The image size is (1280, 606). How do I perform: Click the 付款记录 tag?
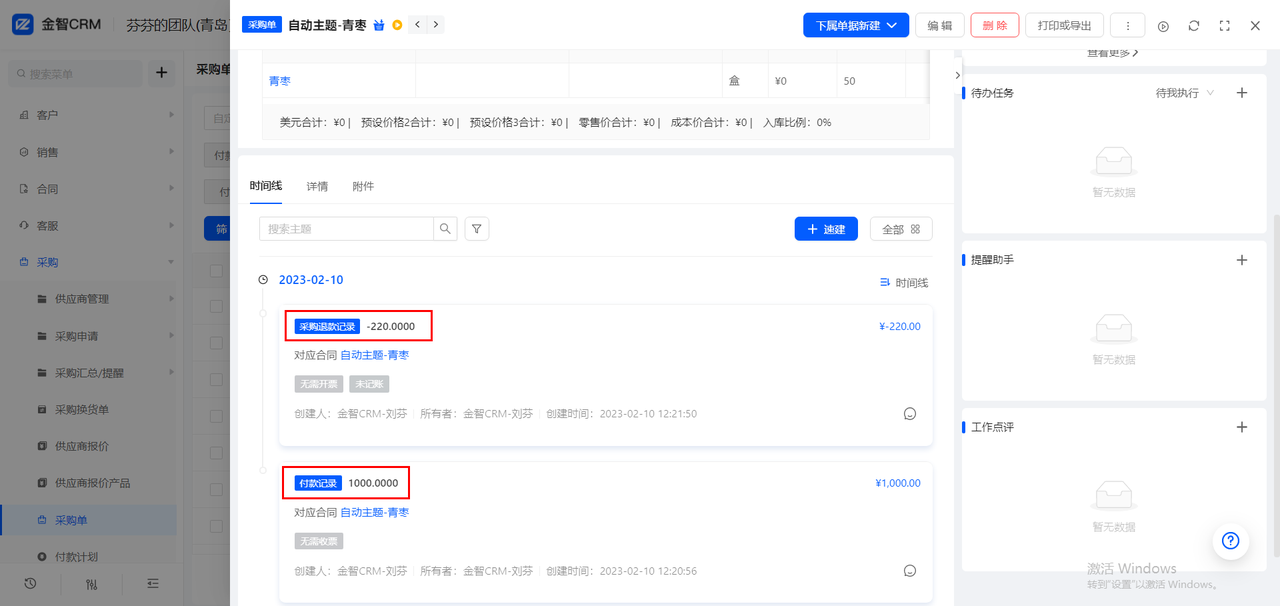(x=318, y=483)
